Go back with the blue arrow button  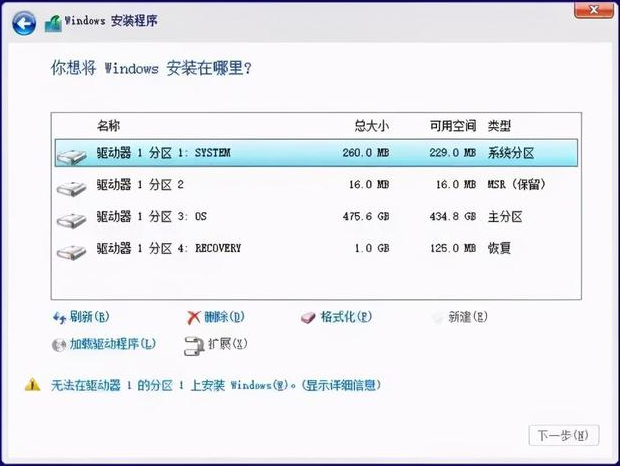(x=24, y=23)
